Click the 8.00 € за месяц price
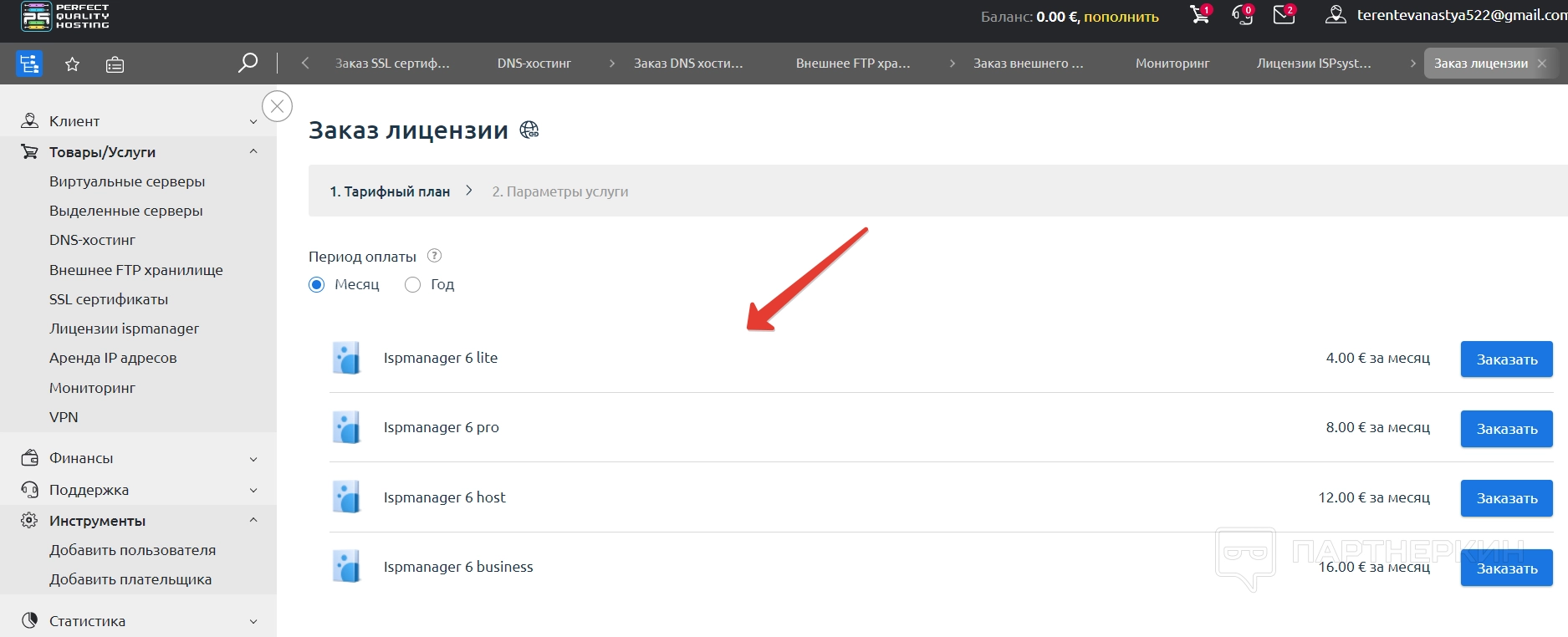 click(x=1378, y=427)
